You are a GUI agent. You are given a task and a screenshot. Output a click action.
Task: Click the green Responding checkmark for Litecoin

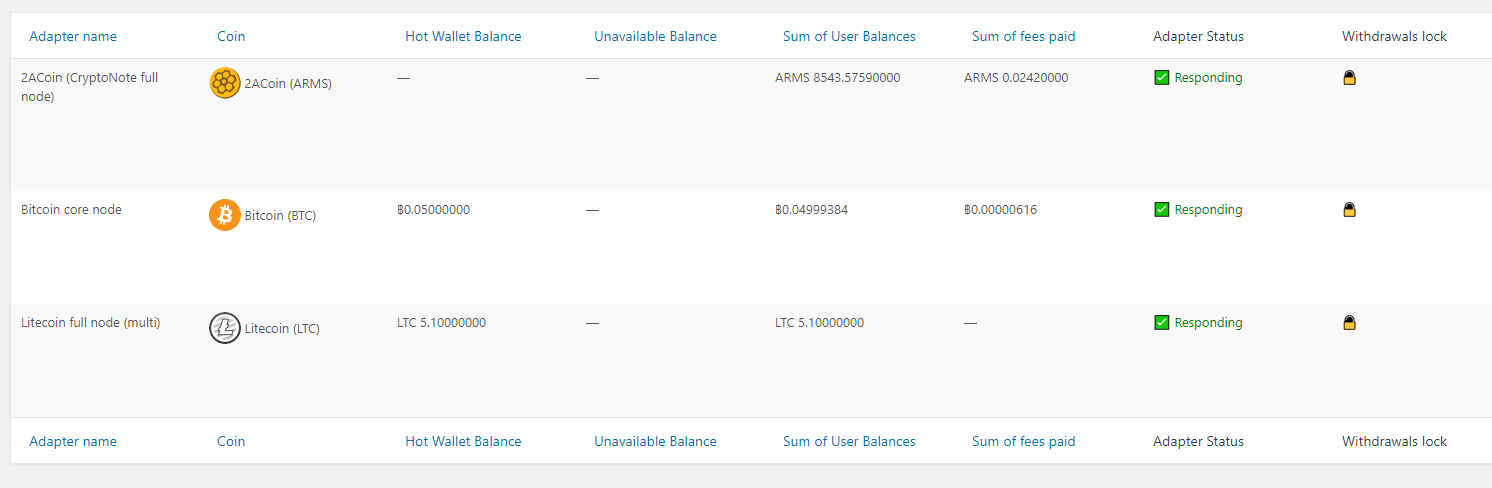(1161, 323)
